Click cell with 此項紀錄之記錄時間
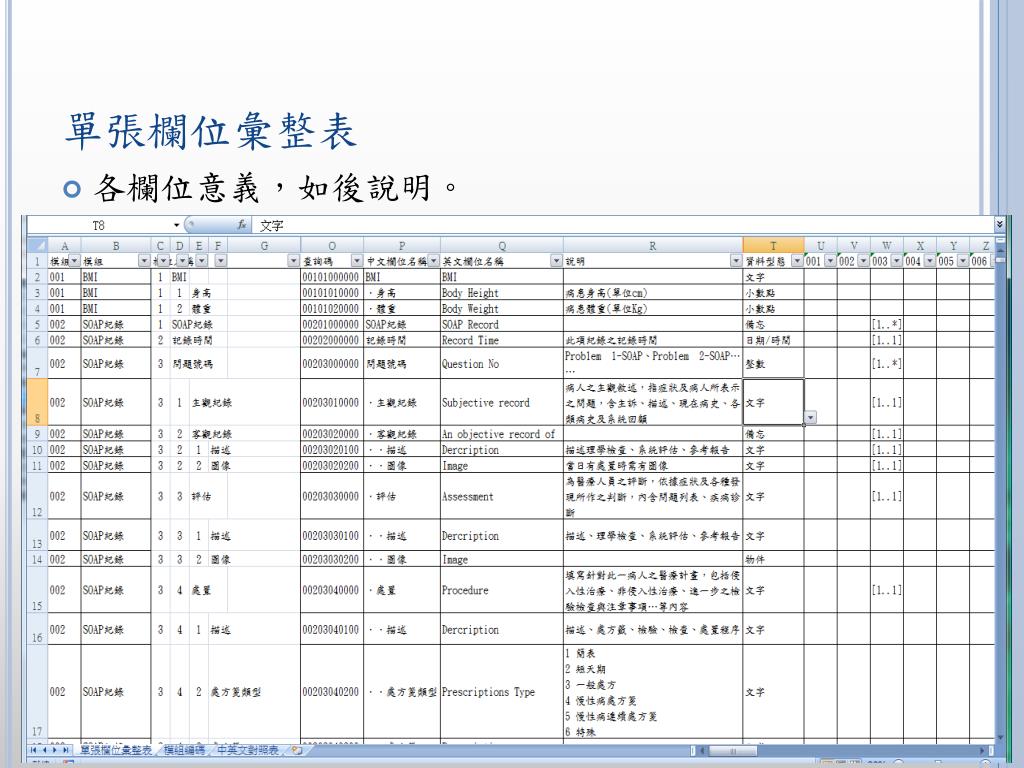The width and height of the screenshot is (1024, 768). [652, 340]
